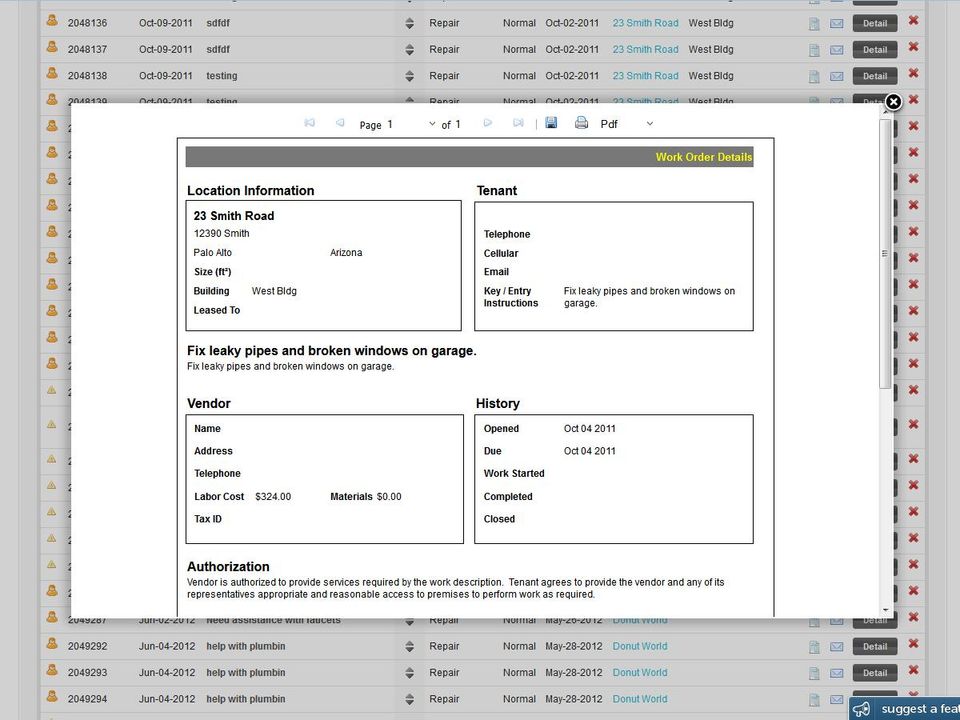Open Detail for work order 2049292
This screenshot has height=720, width=960.
[875, 647]
